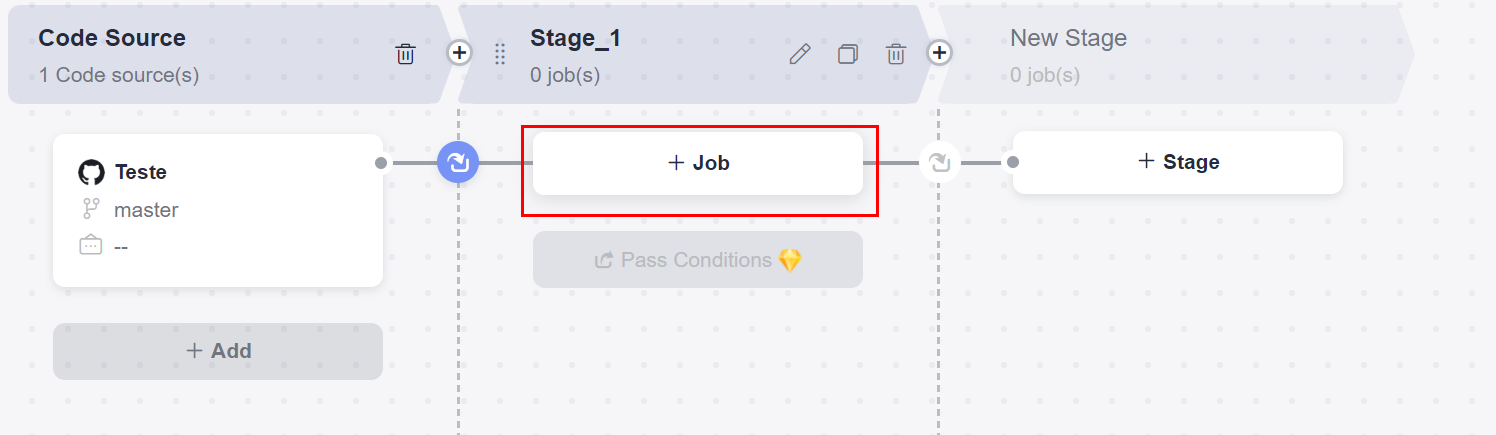Click the blue trigger icon before Stage_1
This screenshot has height=435, width=1496.
(458, 162)
